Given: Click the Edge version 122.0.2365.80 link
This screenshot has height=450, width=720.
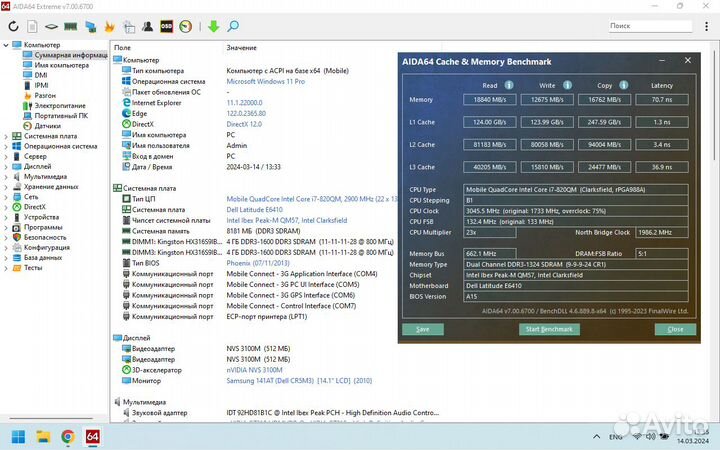Looking at the screenshot, I should [246, 113].
